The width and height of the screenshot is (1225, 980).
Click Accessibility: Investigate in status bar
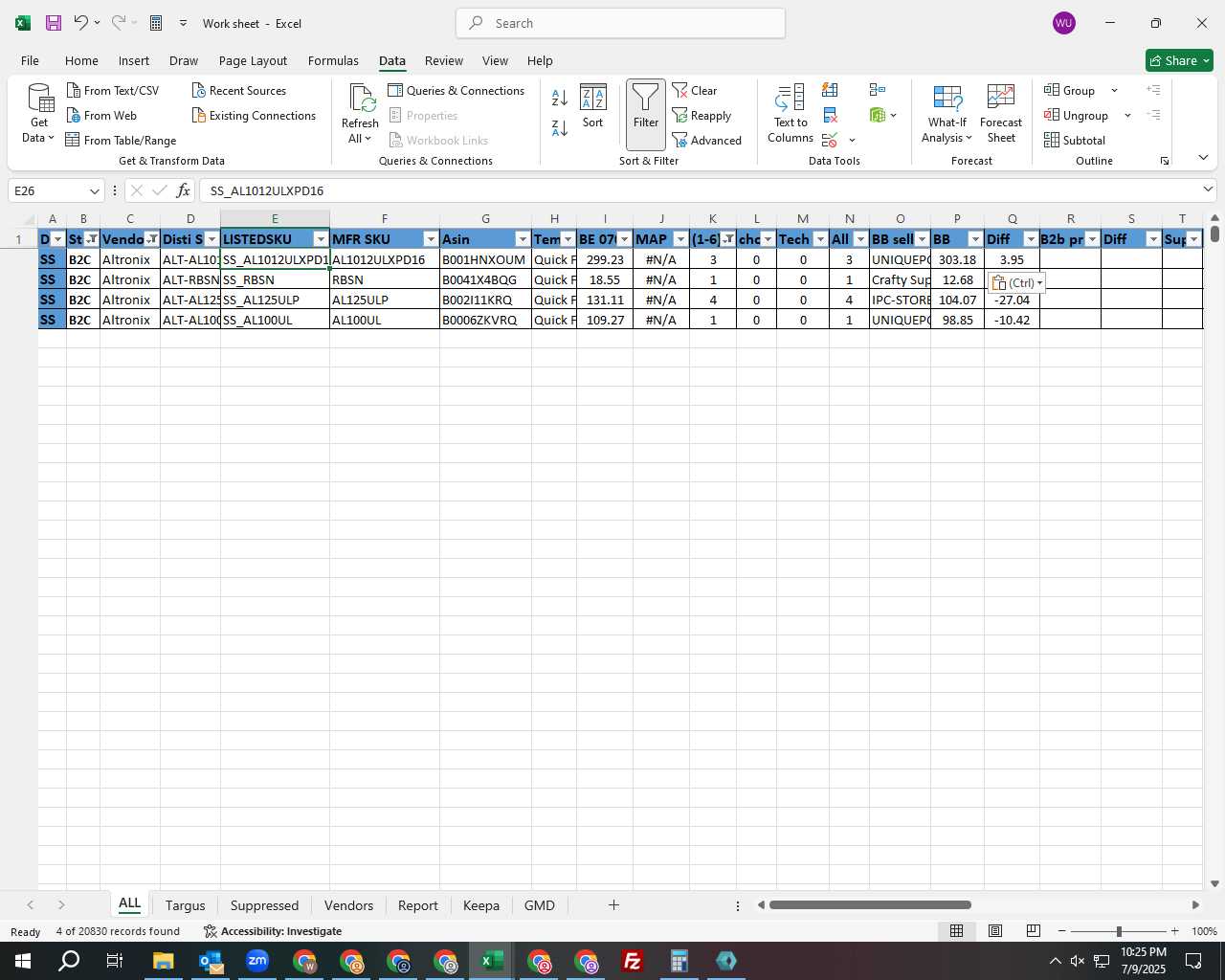273,931
